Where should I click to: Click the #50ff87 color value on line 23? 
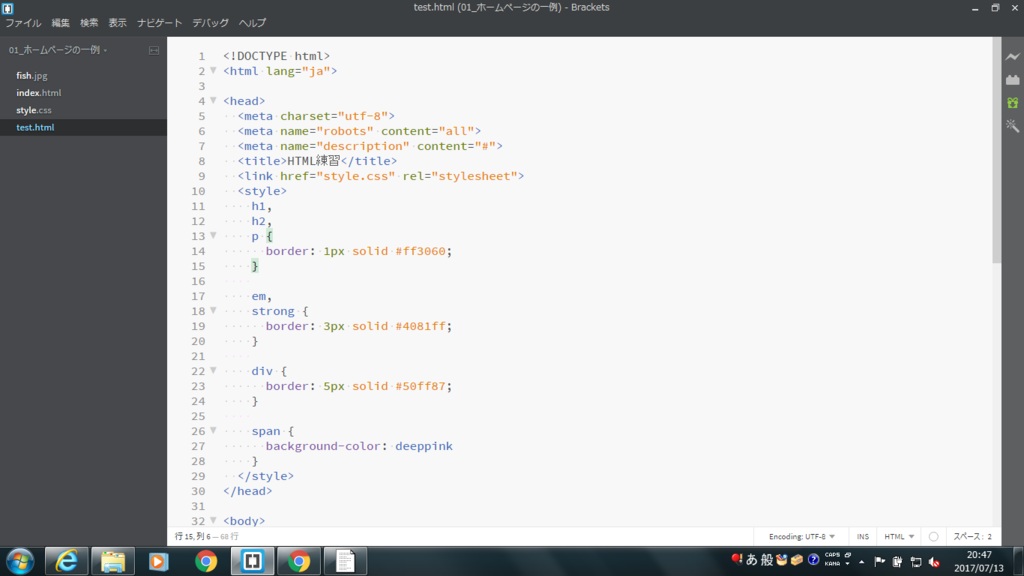420,386
